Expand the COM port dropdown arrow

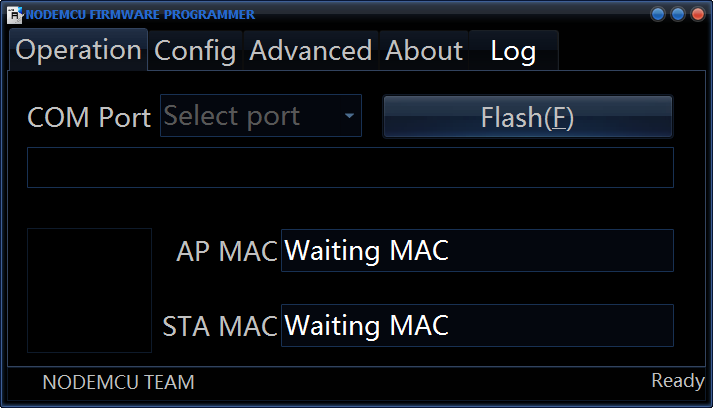[x=349, y=116]
